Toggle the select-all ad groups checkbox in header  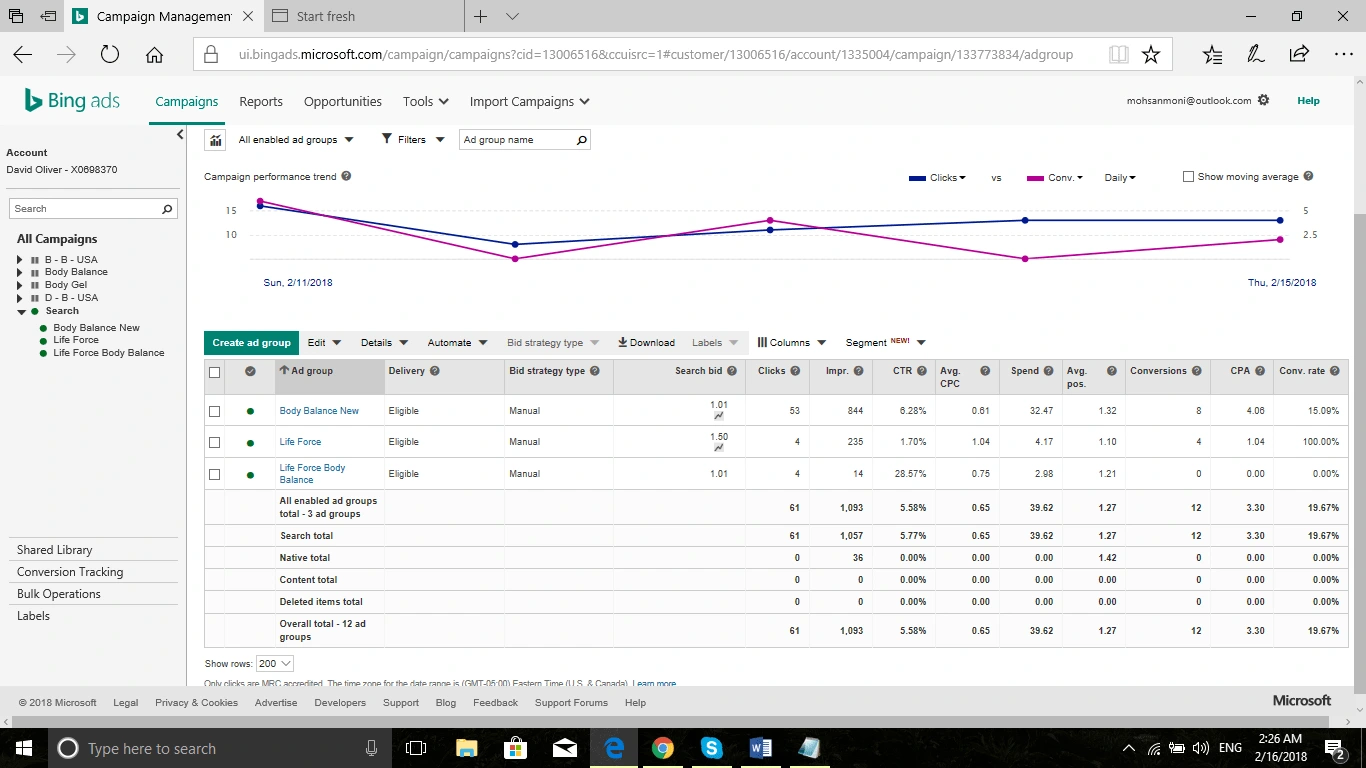(x=214, y=373)
